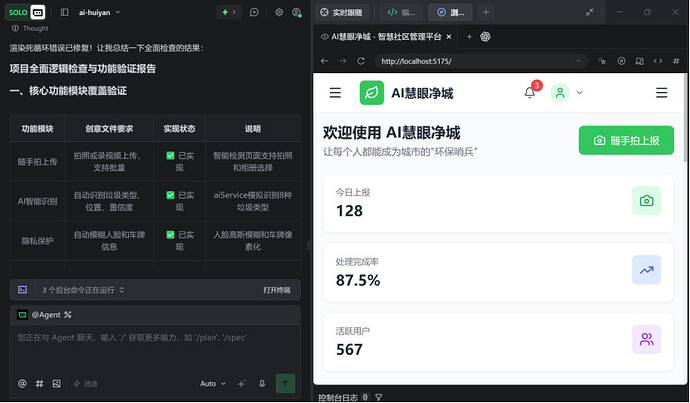Click the 567 活跃用户 value
Viewport: 690px width, 403px height.
[x=349, y=350]
